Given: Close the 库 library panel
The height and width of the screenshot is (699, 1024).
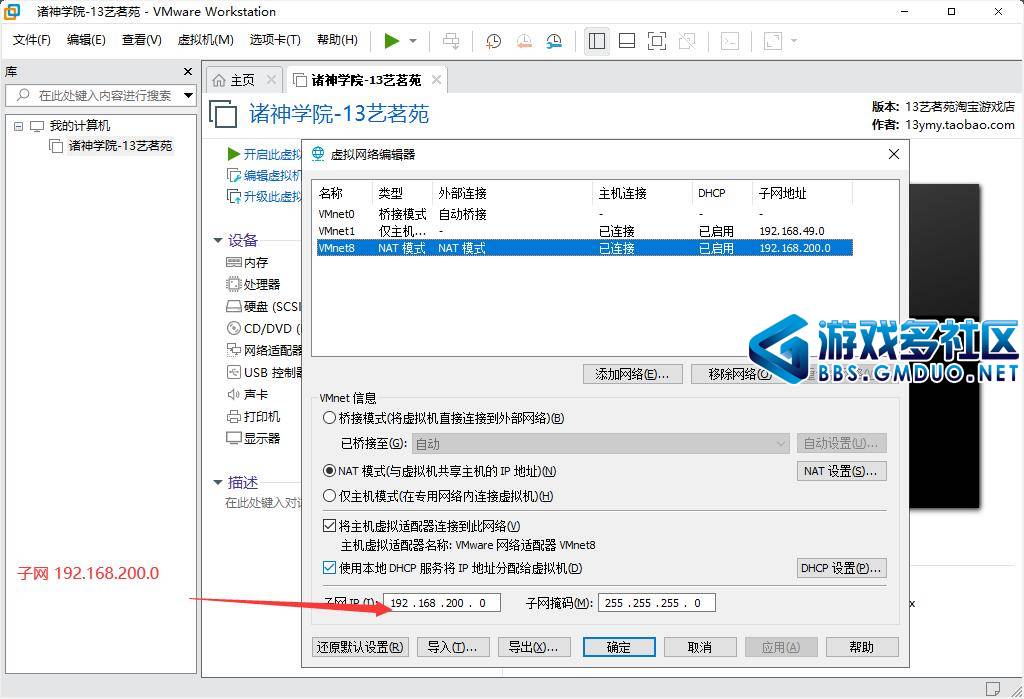Looking at the screenshot, I should pyautogui.click(x=188, y=71).
